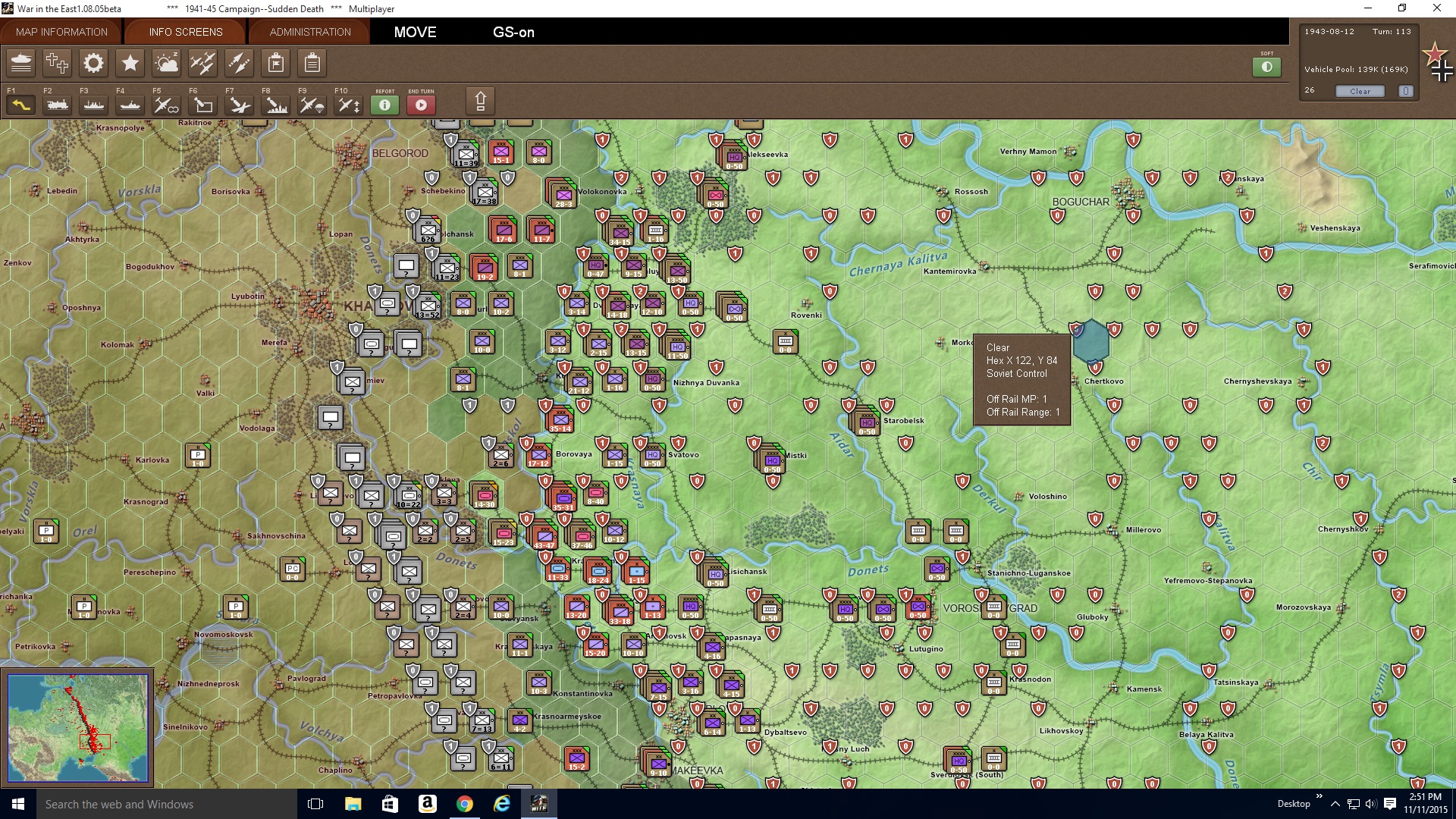Open the Action Center notification icon
Screen dimensions: 1456x819
1390,804
